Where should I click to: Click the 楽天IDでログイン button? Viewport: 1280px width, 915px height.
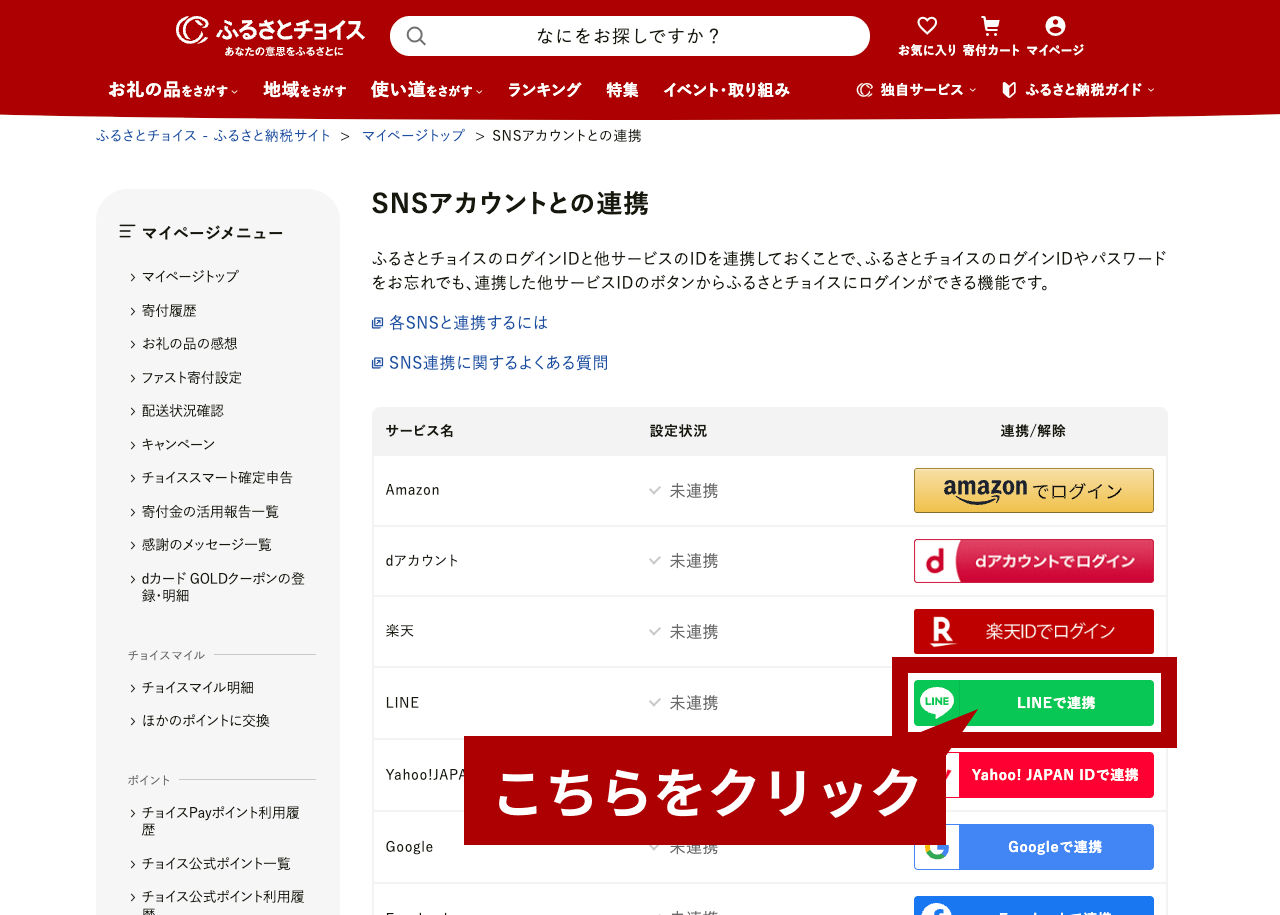pyautogui.click(x=1034, y=631)
